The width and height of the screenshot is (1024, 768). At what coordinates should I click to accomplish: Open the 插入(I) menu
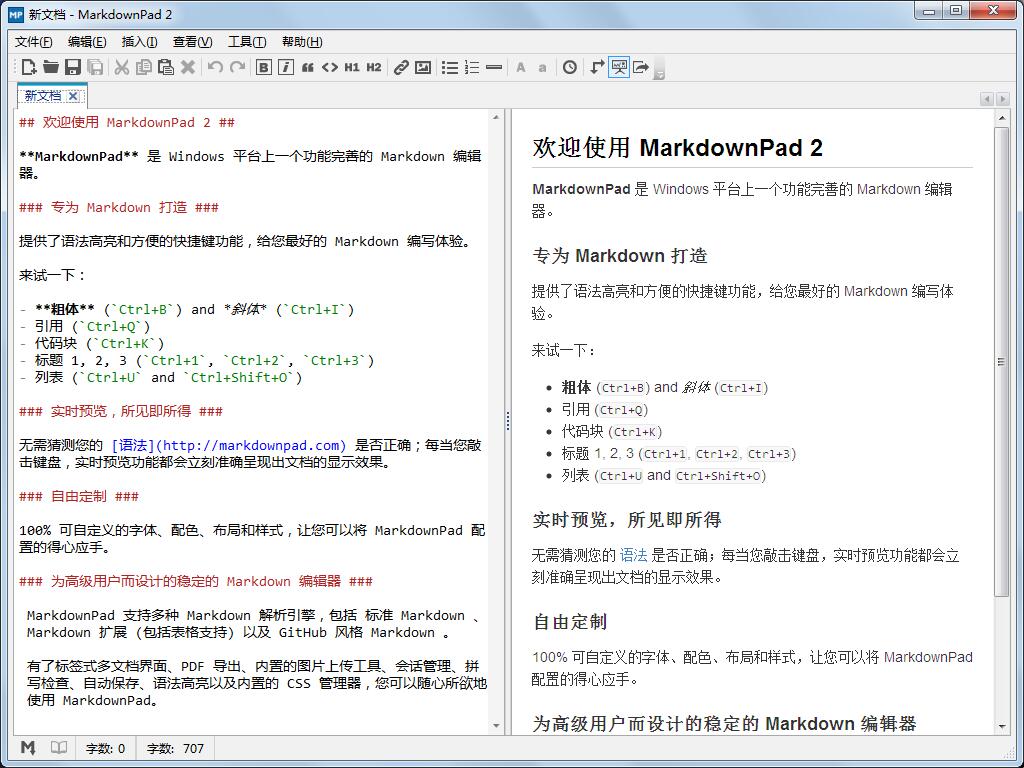click(139, 42)
